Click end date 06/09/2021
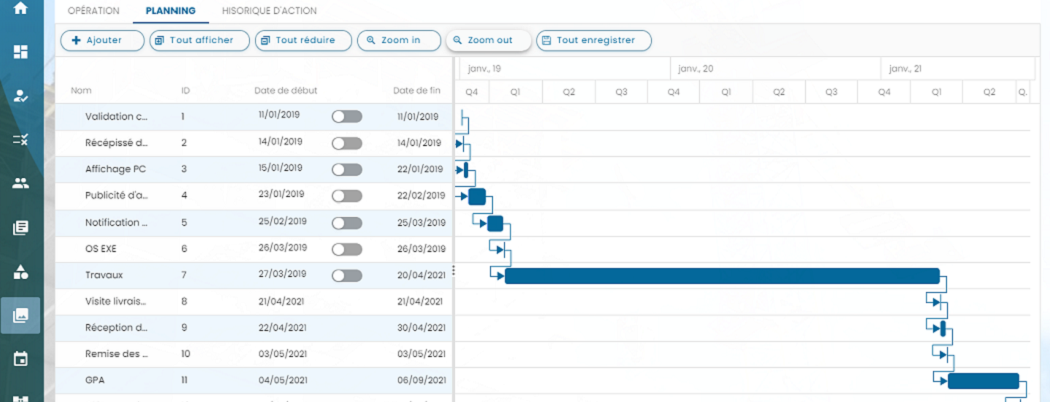 click(421, 381)
